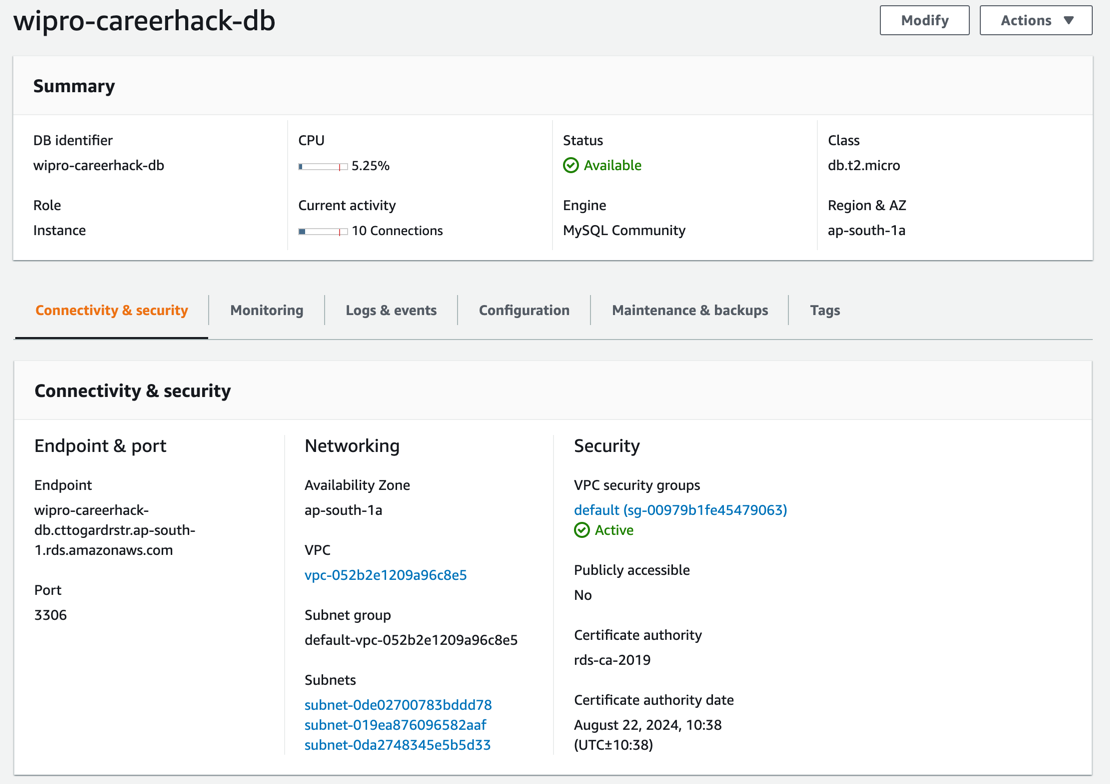Image resolution: width=1110 pixels, height=784 pixels.
Task: Click the Modify button
Action: [925, 21]
